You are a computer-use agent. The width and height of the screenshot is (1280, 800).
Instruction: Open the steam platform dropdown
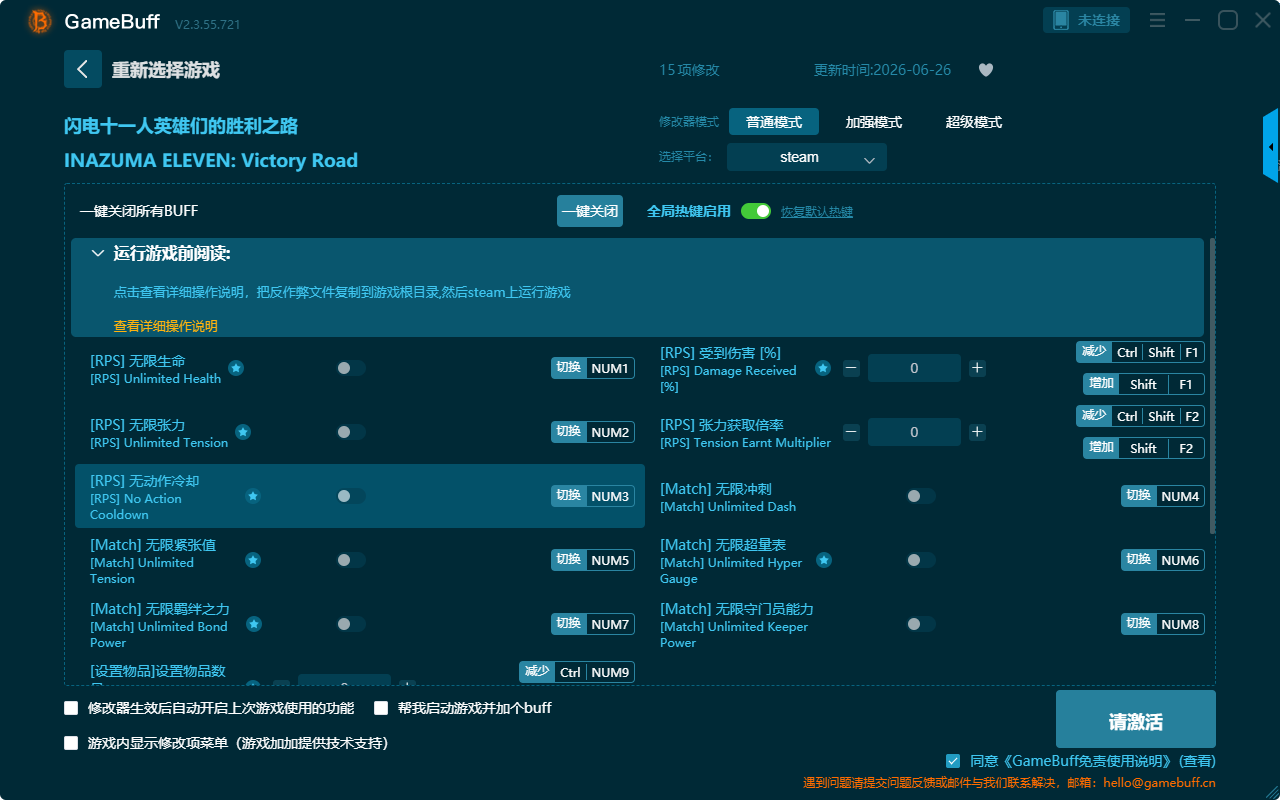coord(807,157)
